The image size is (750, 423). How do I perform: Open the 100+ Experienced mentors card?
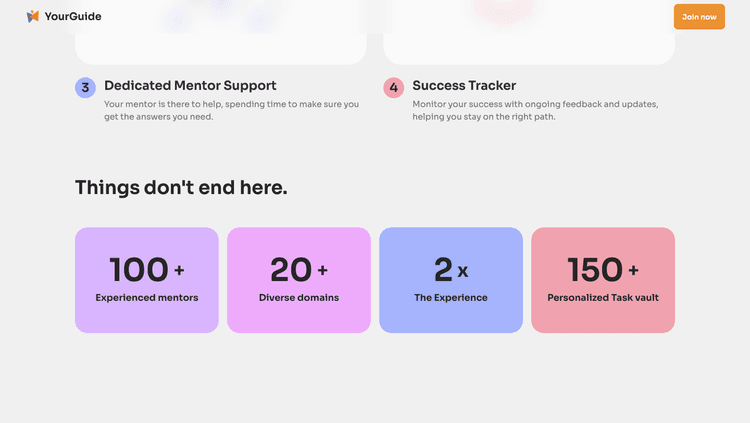coord(147,280)
